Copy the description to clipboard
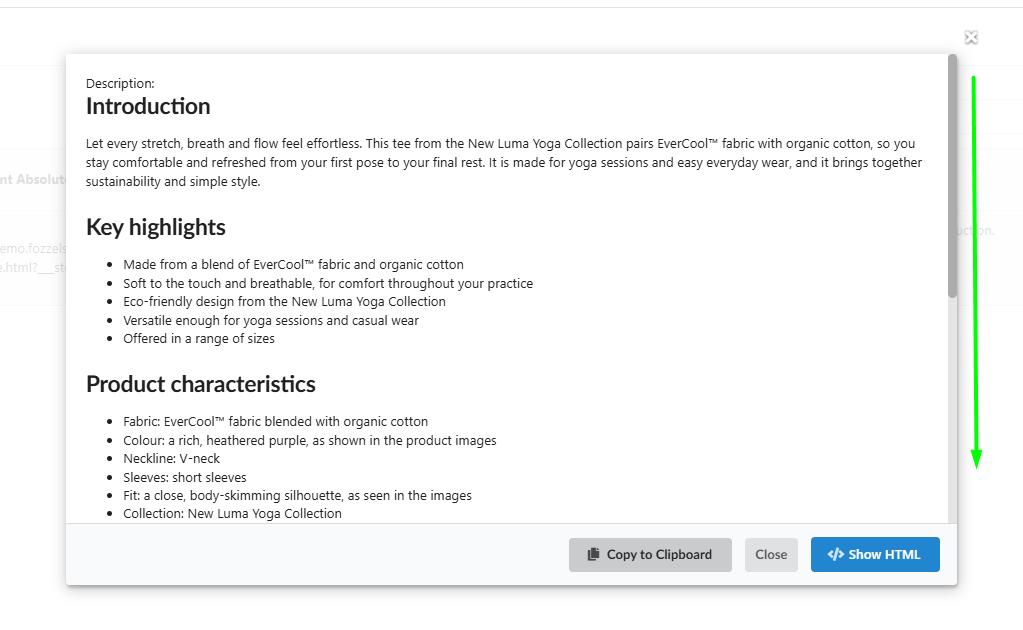This screenshot has width=1023, height=630. (650, 554)
